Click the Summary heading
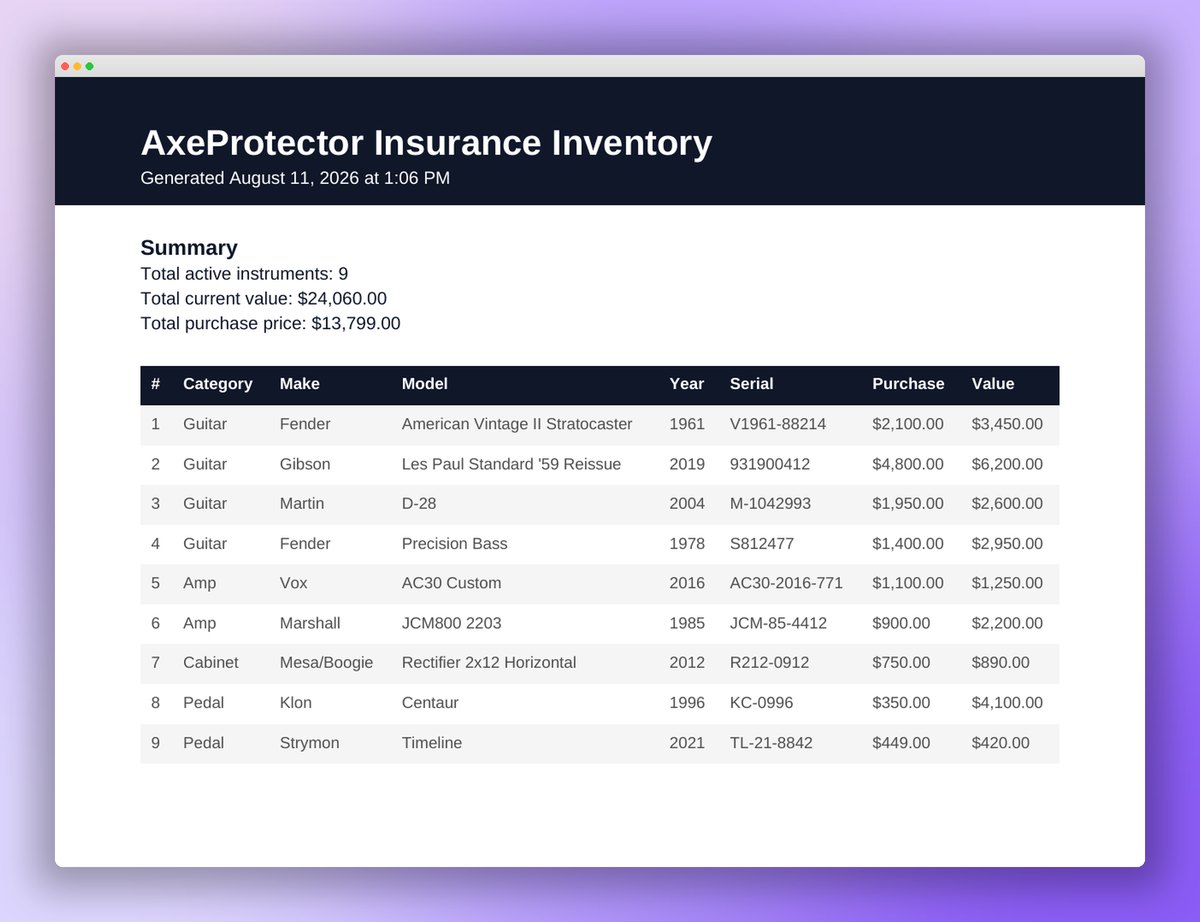The width and height of the screenshot is (1200, 922). (189, 248)
